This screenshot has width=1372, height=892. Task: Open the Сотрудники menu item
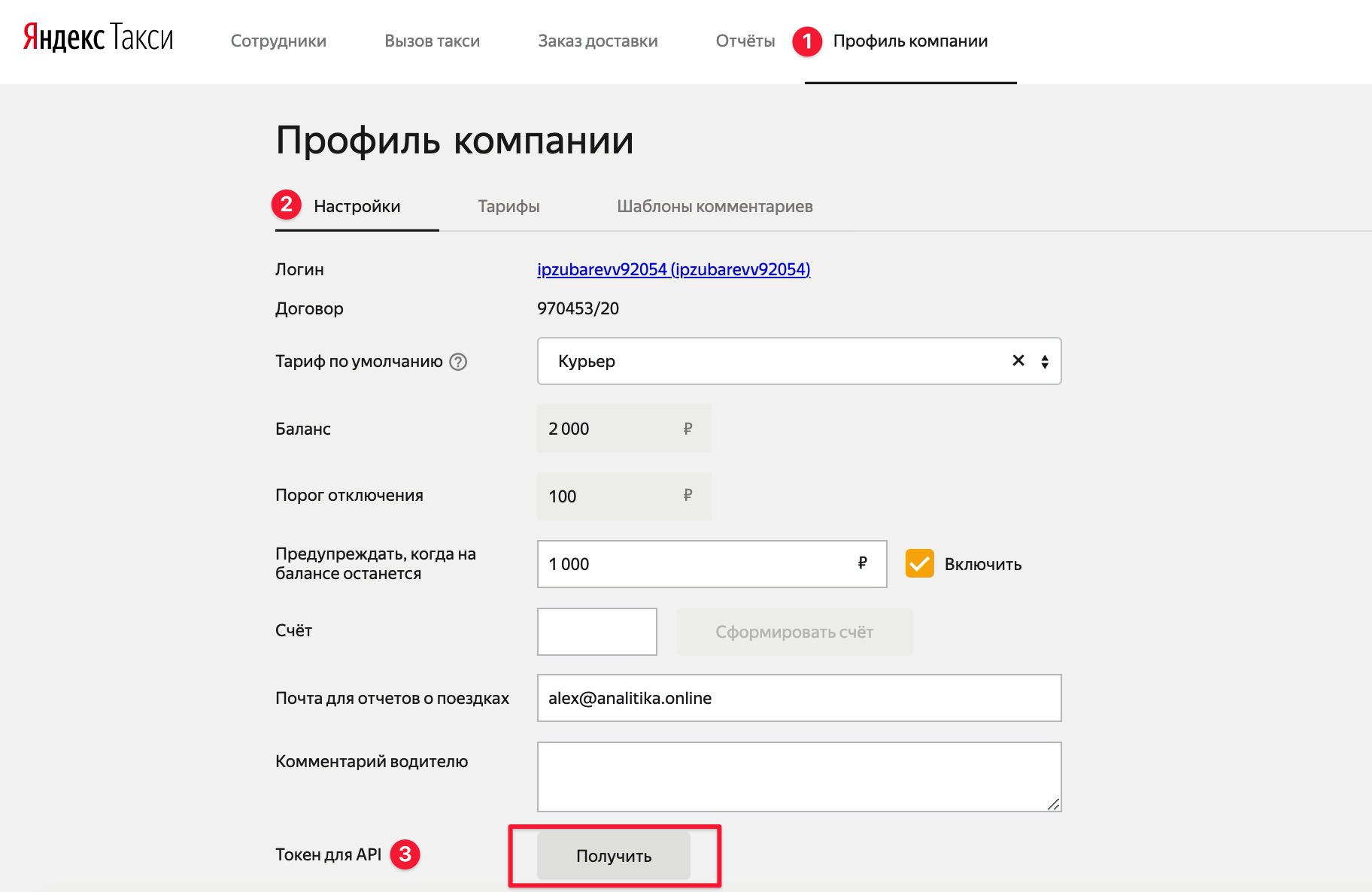click(x=278, y=41)
